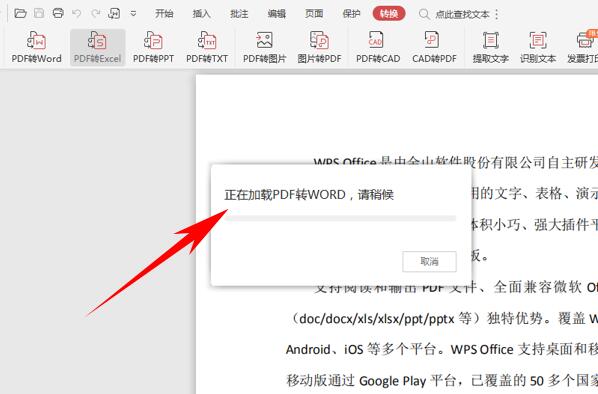
Task: Open the 保护 tab
Action: coord(351,14)
